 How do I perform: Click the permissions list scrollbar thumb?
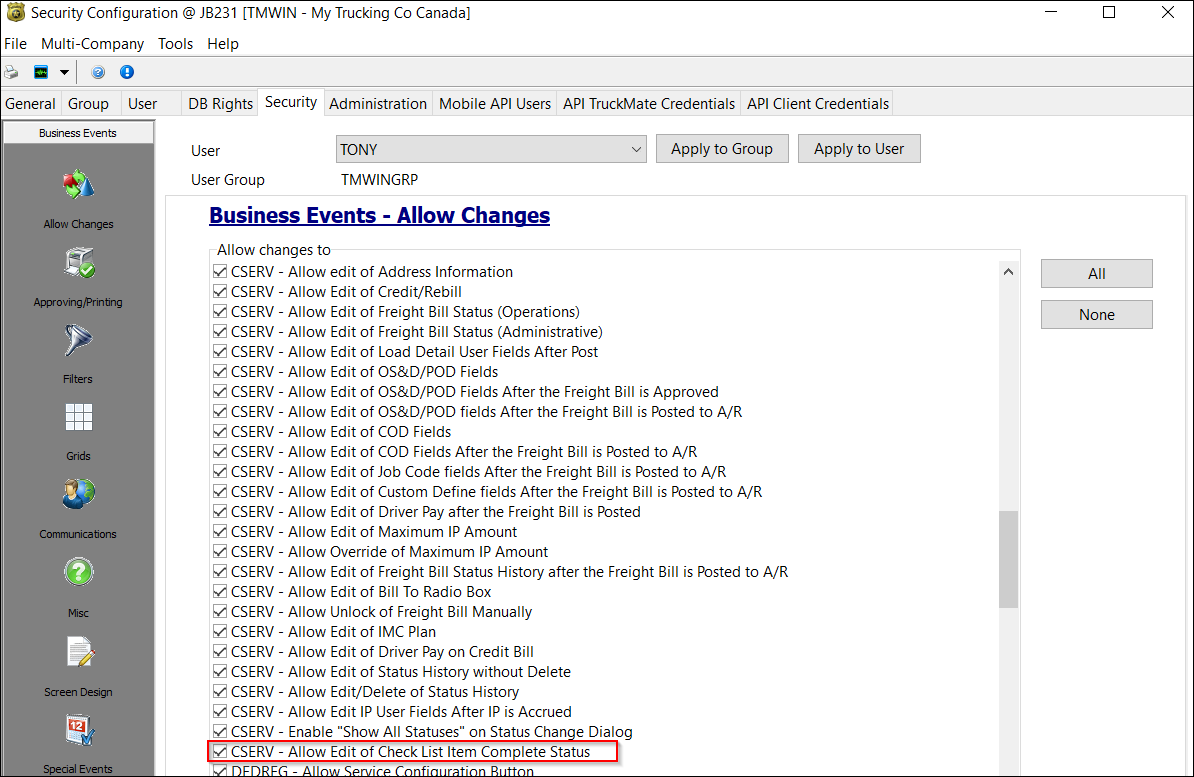(1008, 559)
